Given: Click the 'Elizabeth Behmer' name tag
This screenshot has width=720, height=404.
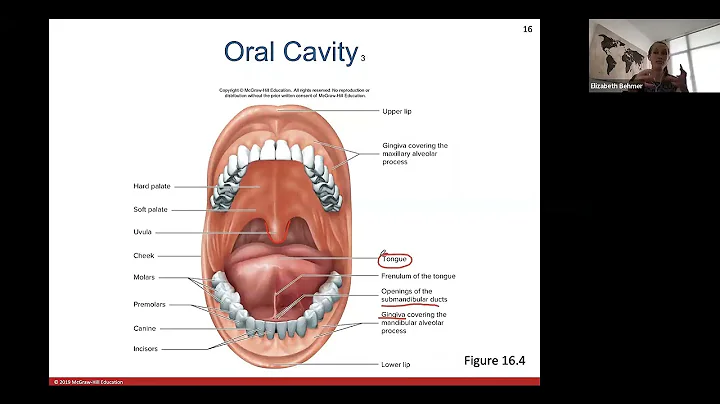Looking at the screenshot, I should point(616,86).
